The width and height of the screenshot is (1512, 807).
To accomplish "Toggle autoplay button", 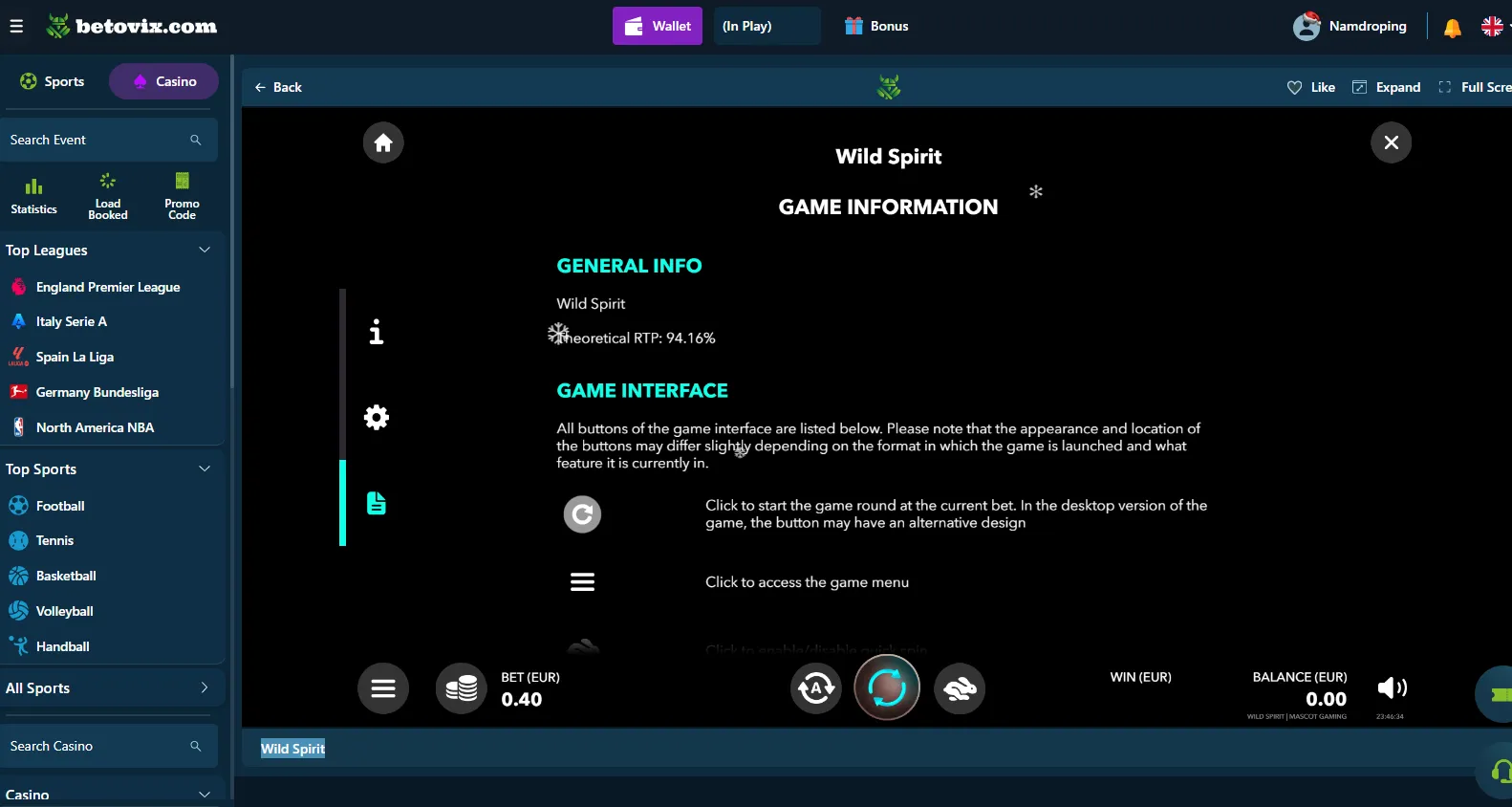I will click(x=816, y=688).
